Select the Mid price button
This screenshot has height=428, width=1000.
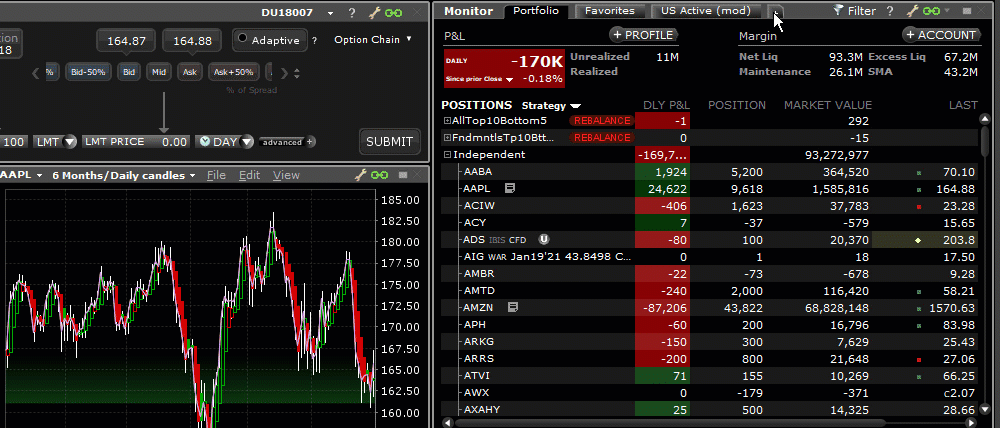[159, 72]
